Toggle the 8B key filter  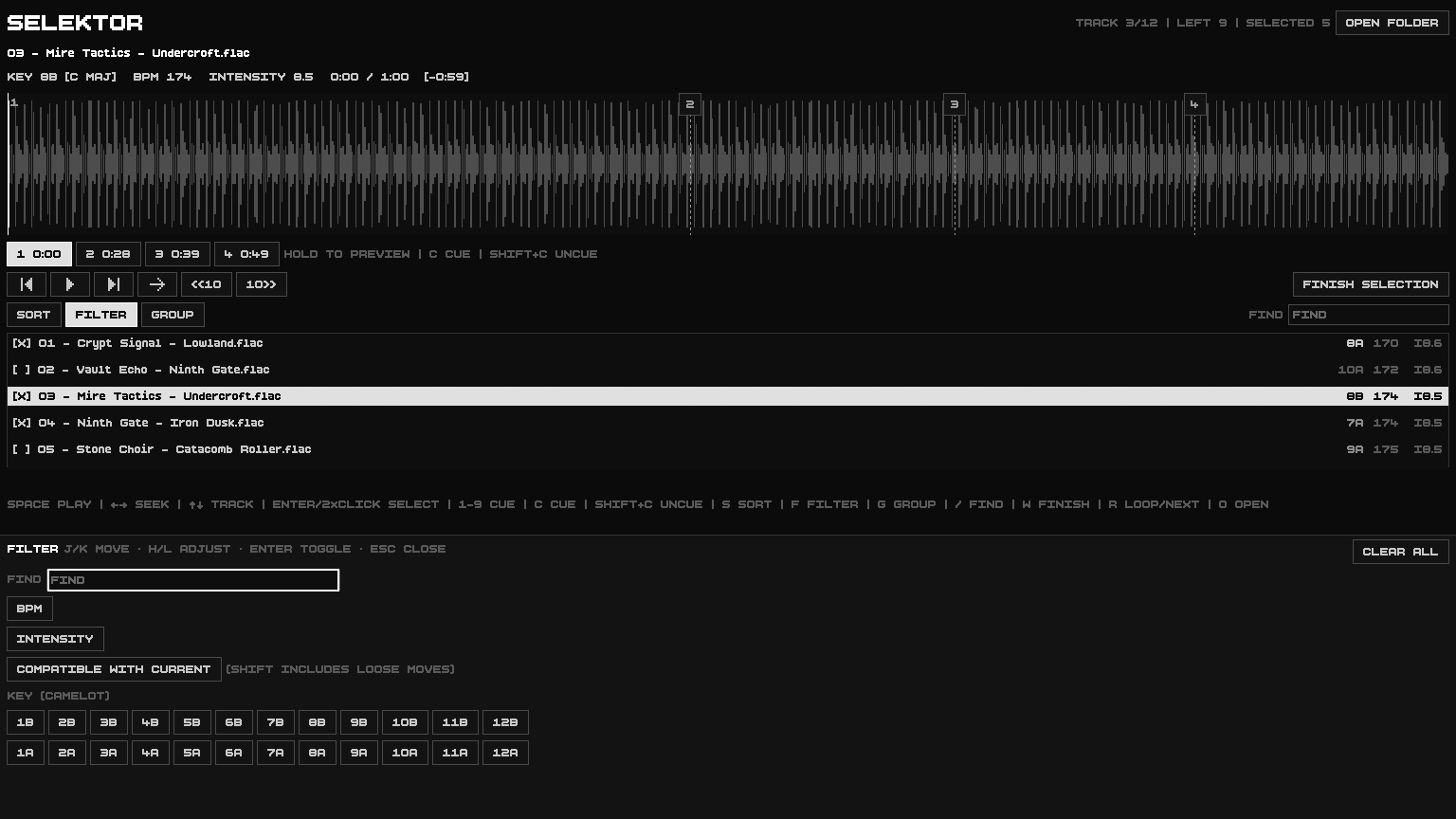(317, 722)
